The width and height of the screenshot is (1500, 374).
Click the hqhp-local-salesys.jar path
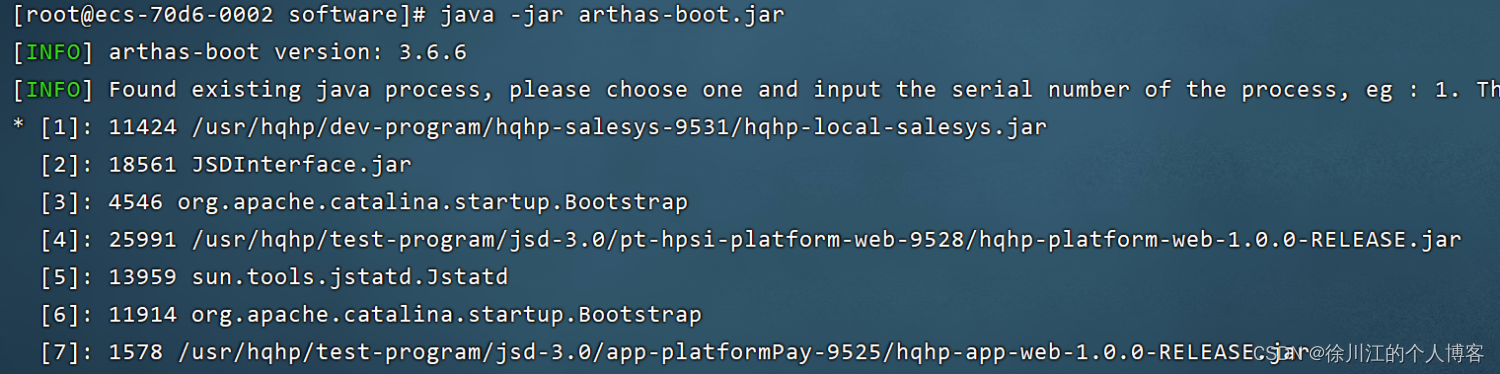point(612,127)
